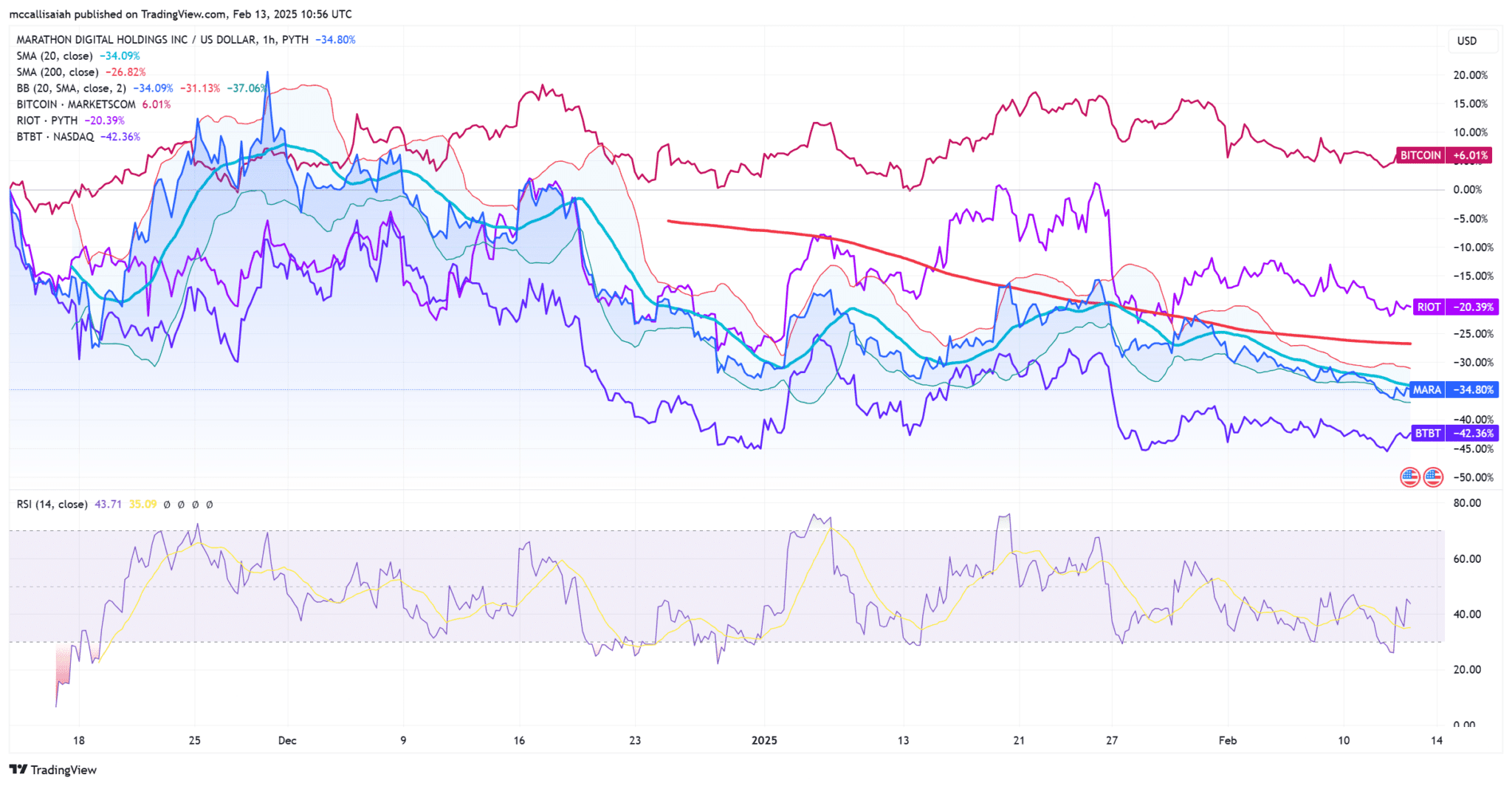Click the BITCOIN · MARKETSCOM legend entry
Screen dimensions: 1512x786
(76, 104)
